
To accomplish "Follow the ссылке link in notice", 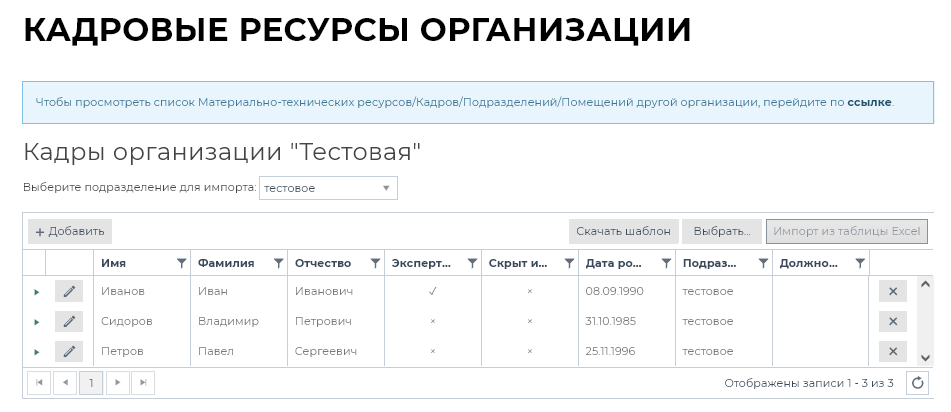I will 868,102.
